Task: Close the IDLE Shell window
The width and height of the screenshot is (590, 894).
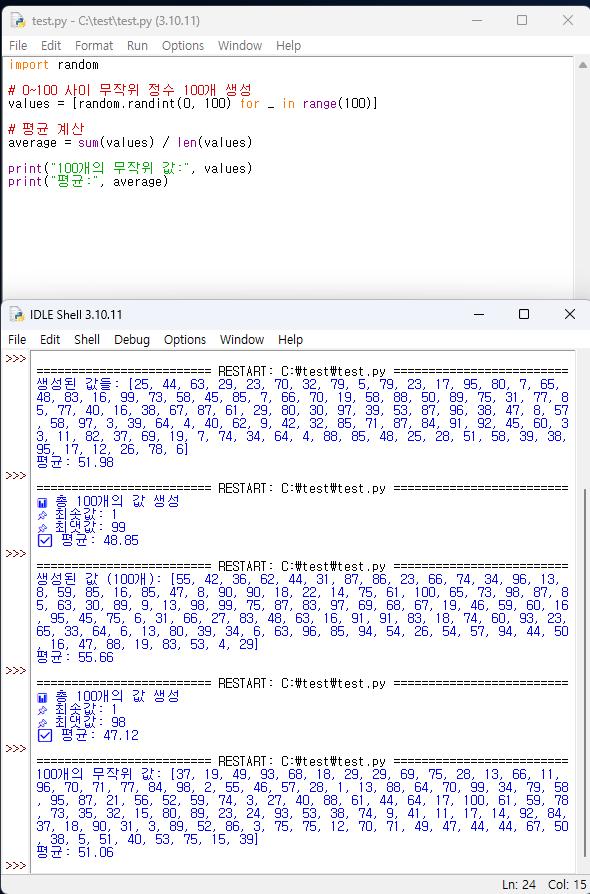Action: [569, 314]
